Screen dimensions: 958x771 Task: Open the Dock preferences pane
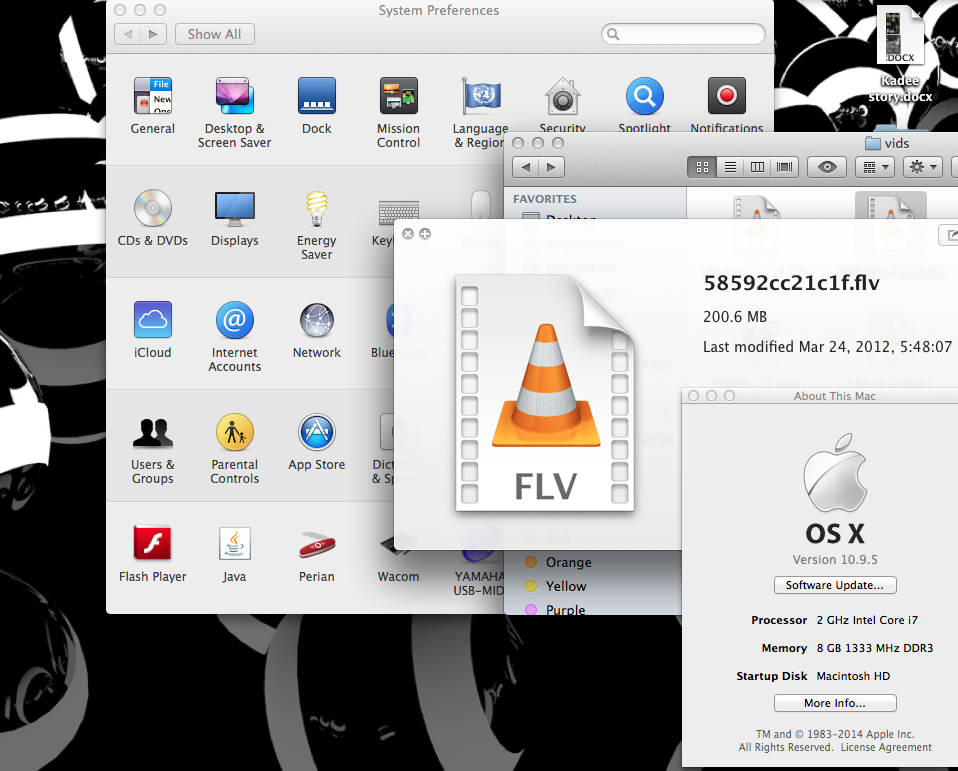(316, 105)
